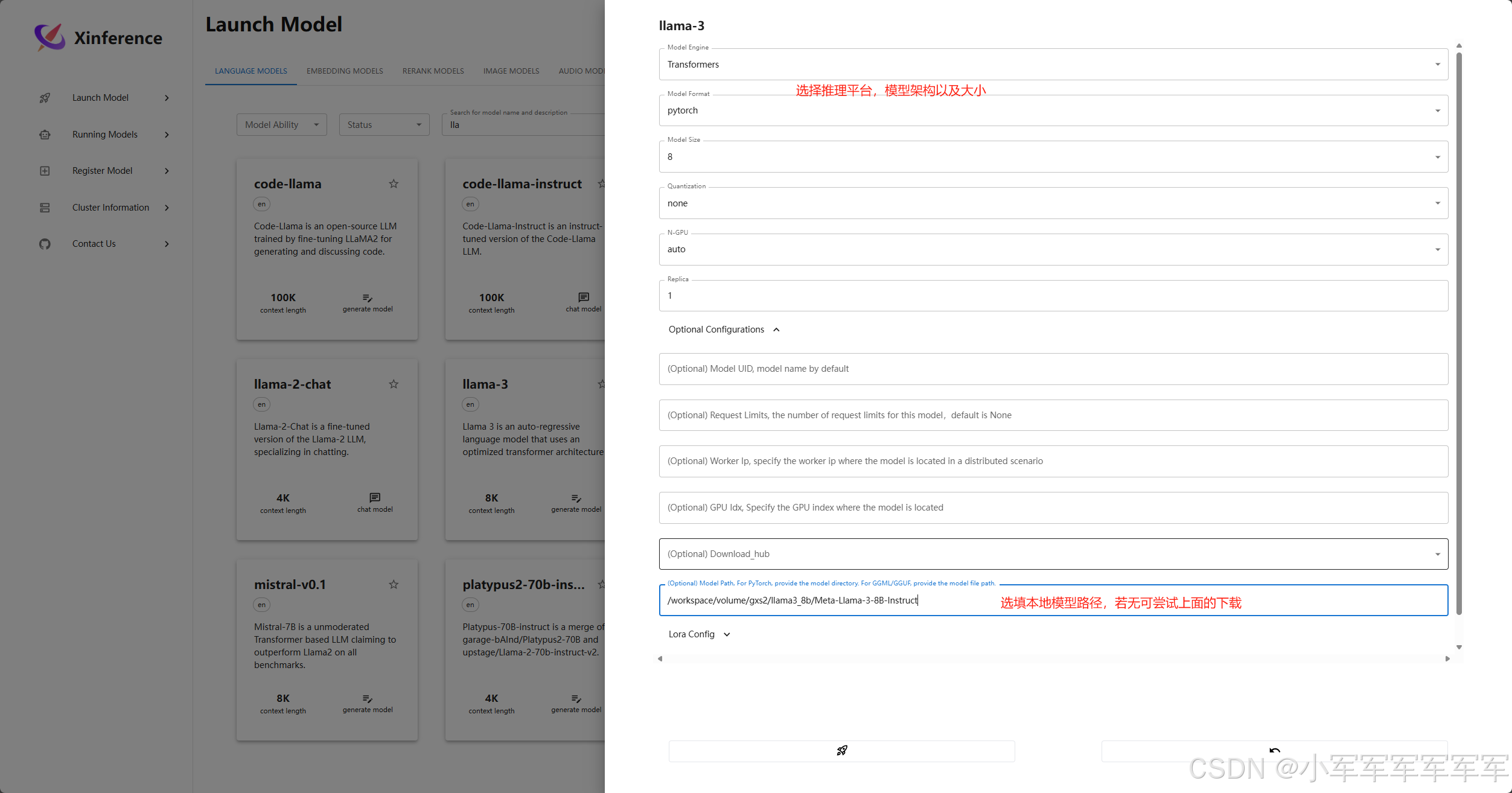Click generate model icon on llama-3 card
1512x793 pixels.
pyautogui.click(x=576, y=498)
